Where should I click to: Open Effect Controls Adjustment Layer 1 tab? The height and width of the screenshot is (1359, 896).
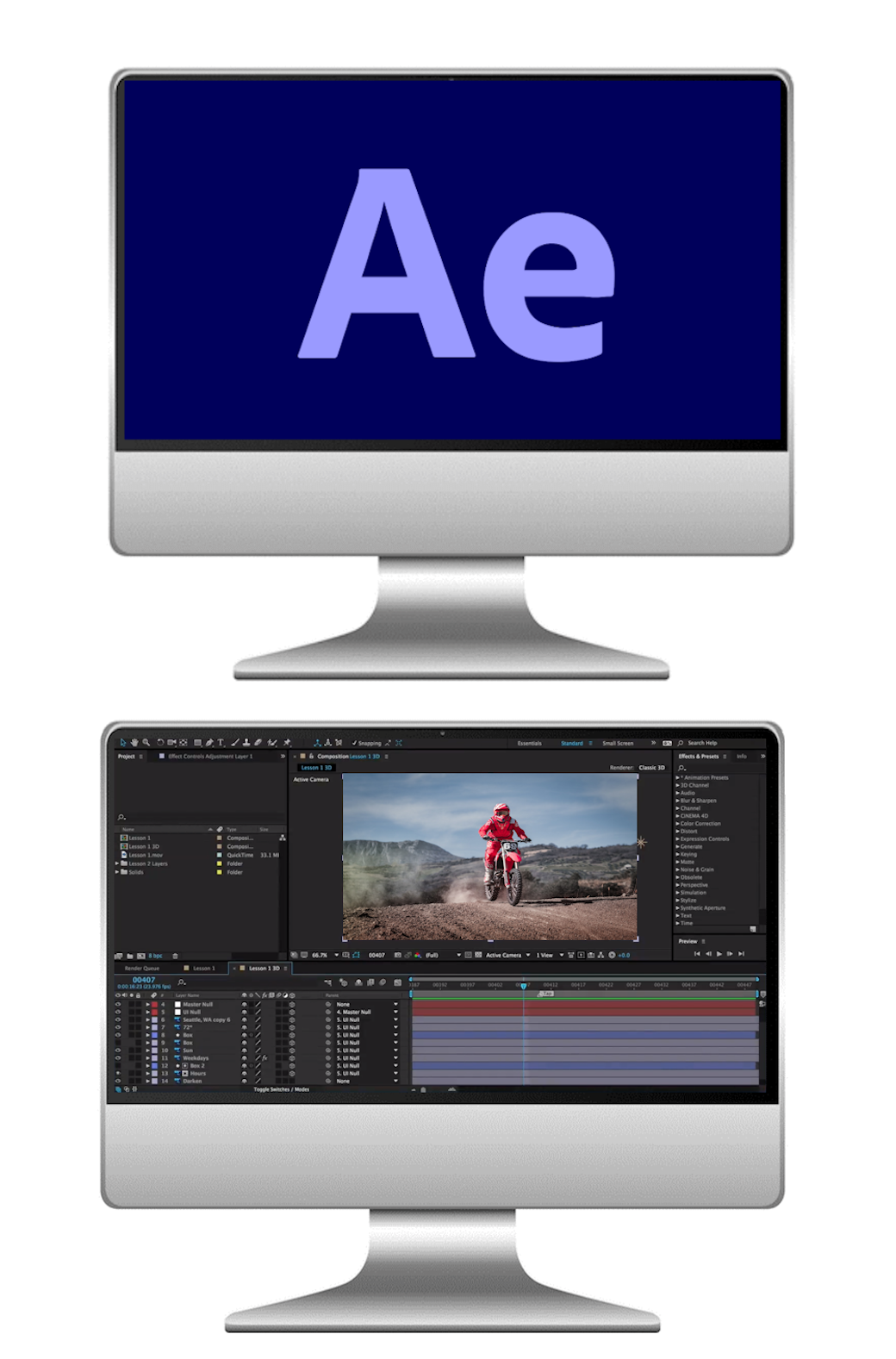210,756
